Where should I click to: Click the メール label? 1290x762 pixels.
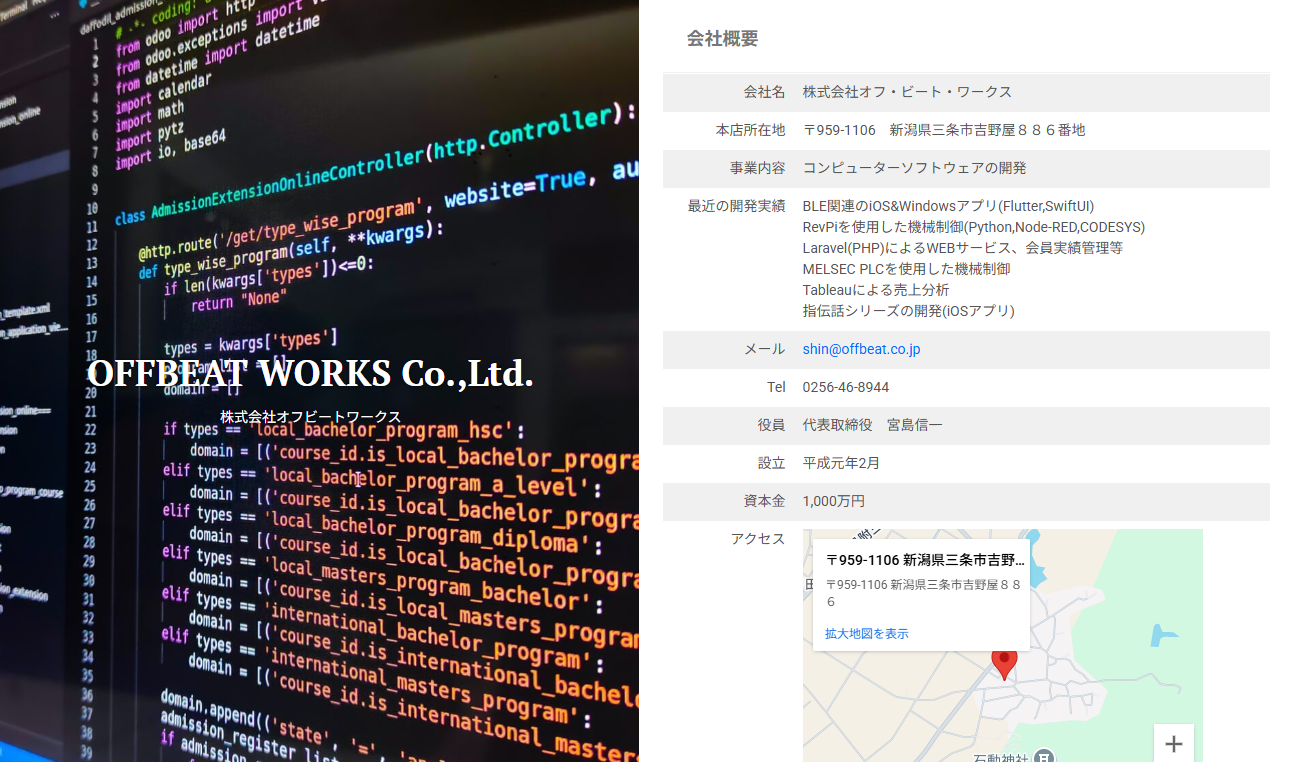pyautogui.click(x=764, y=349)
